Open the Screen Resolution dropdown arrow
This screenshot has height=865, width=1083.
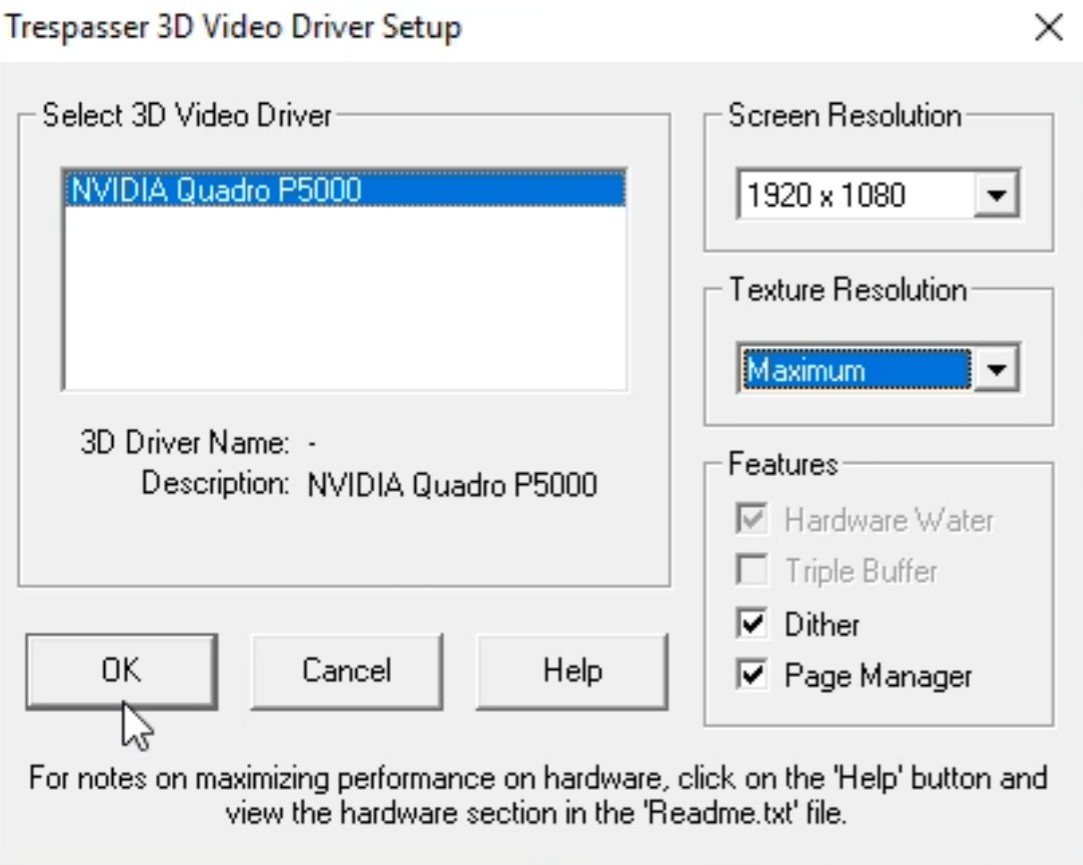click(995, 194)
